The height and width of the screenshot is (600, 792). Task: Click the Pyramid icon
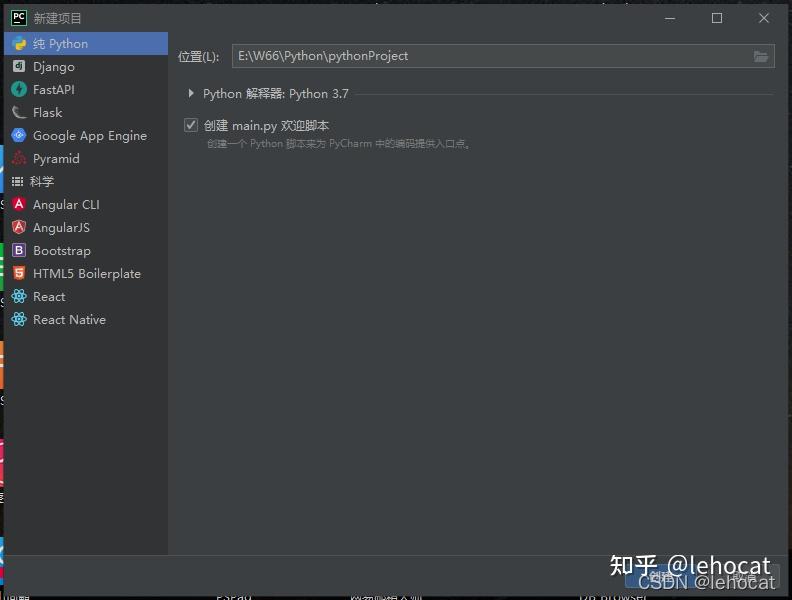pos(19,158)
